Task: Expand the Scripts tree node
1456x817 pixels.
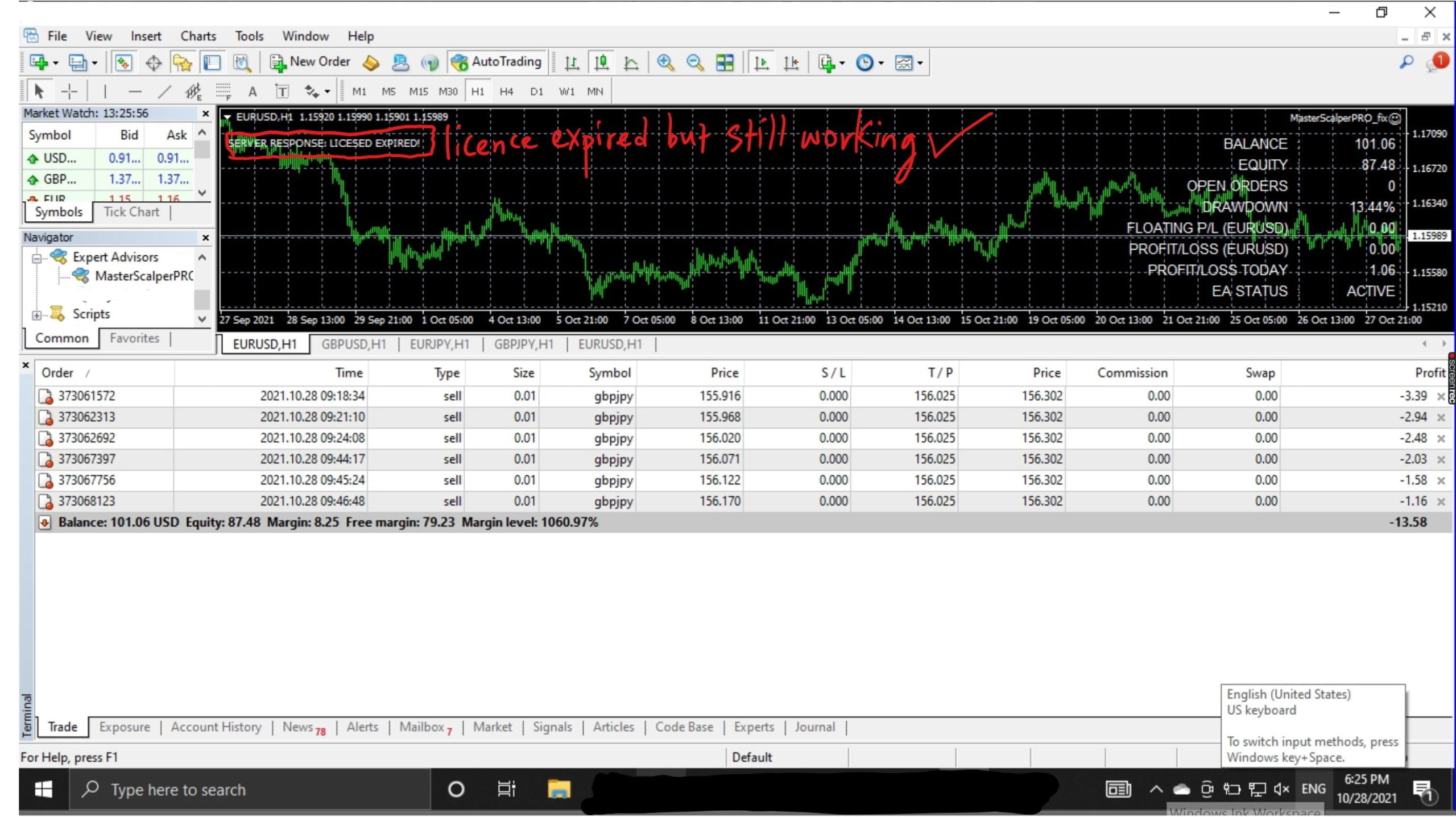Action: 37,314
